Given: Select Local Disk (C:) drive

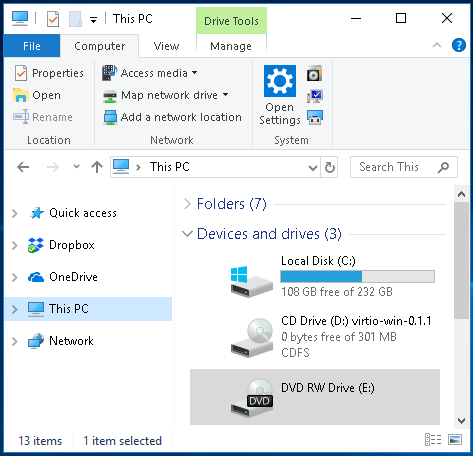Looking at the screenshot, I should point(315,276).
